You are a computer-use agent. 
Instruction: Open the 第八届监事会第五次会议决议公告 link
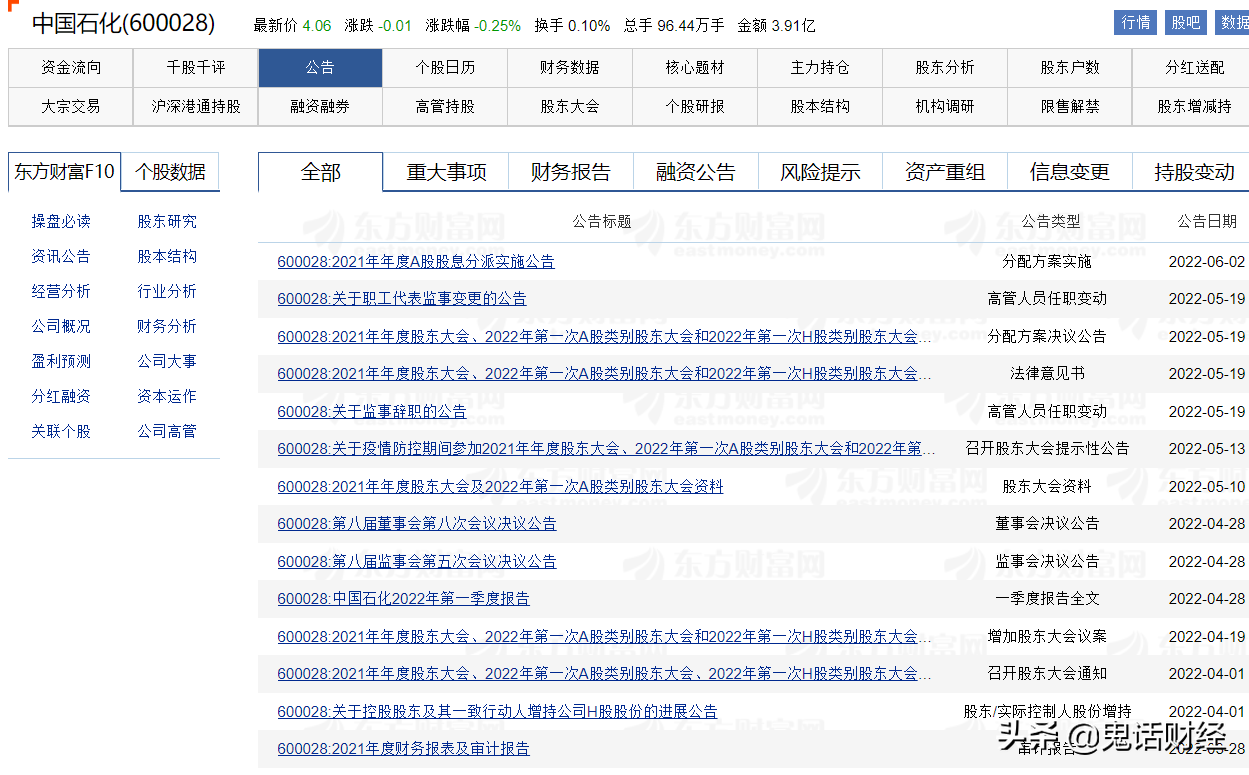pyautogui.click(x=417, y=561)
